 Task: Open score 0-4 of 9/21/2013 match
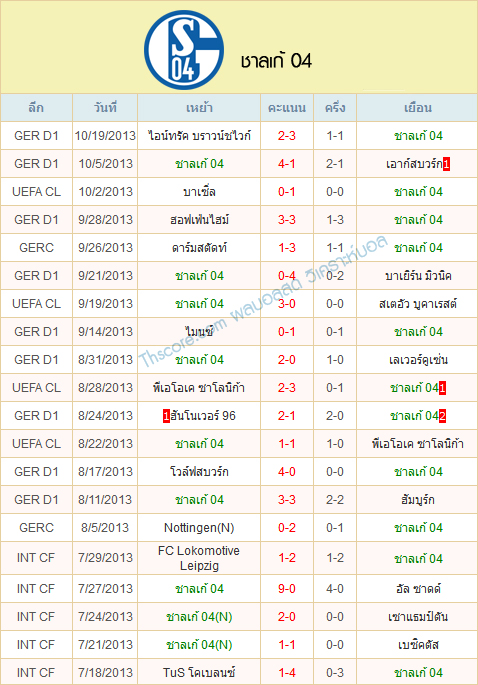(287, 276)
